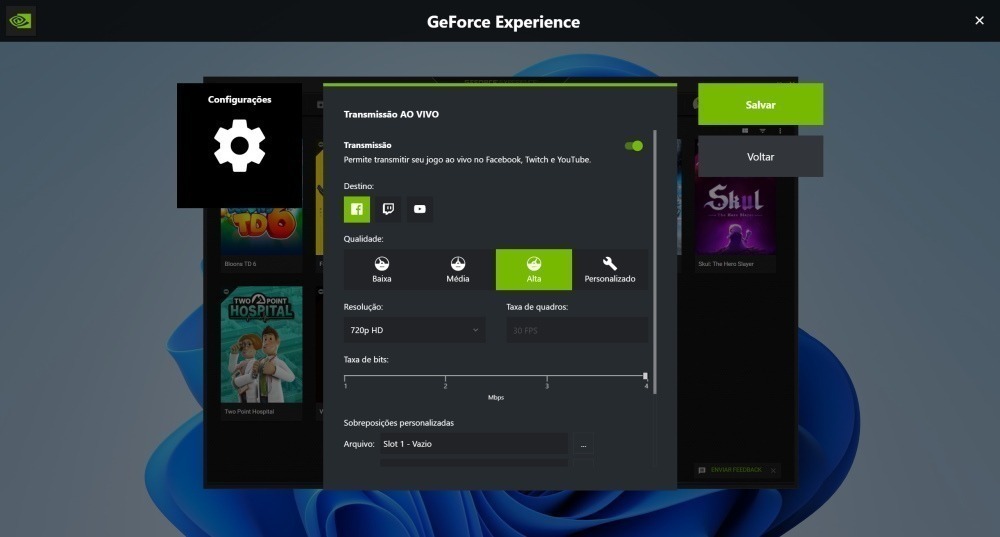Screen dimensions: 1000x537
Task: Click the Transmissão AO VIVO heading
Action: (x=391, y=115)
